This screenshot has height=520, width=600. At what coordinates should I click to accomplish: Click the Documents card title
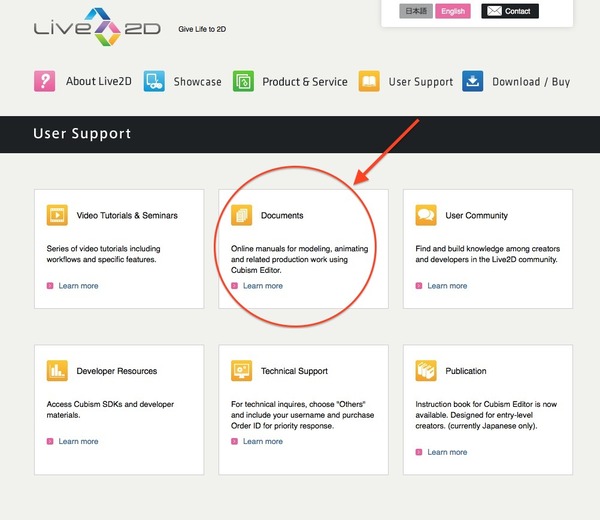pos(282,215)
